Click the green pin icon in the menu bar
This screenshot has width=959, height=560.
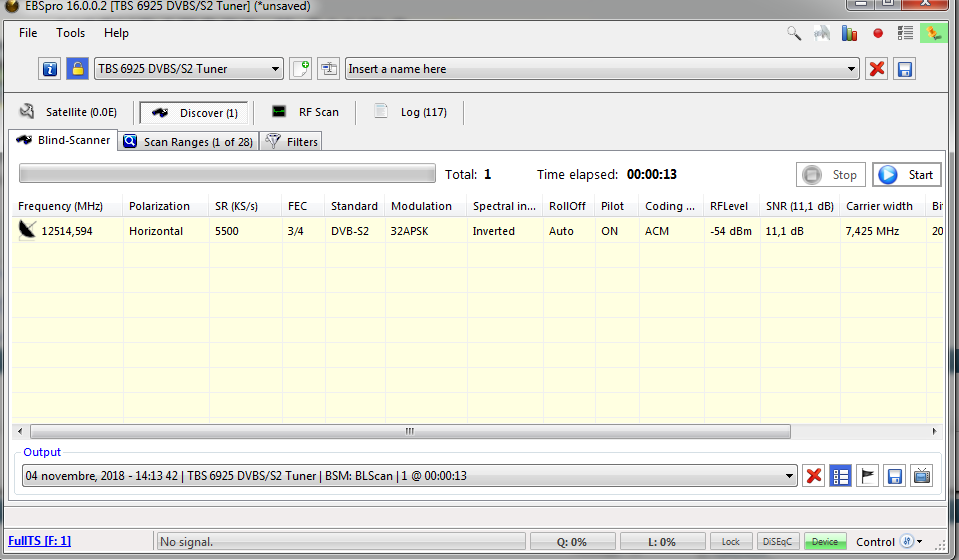(933, 33)
